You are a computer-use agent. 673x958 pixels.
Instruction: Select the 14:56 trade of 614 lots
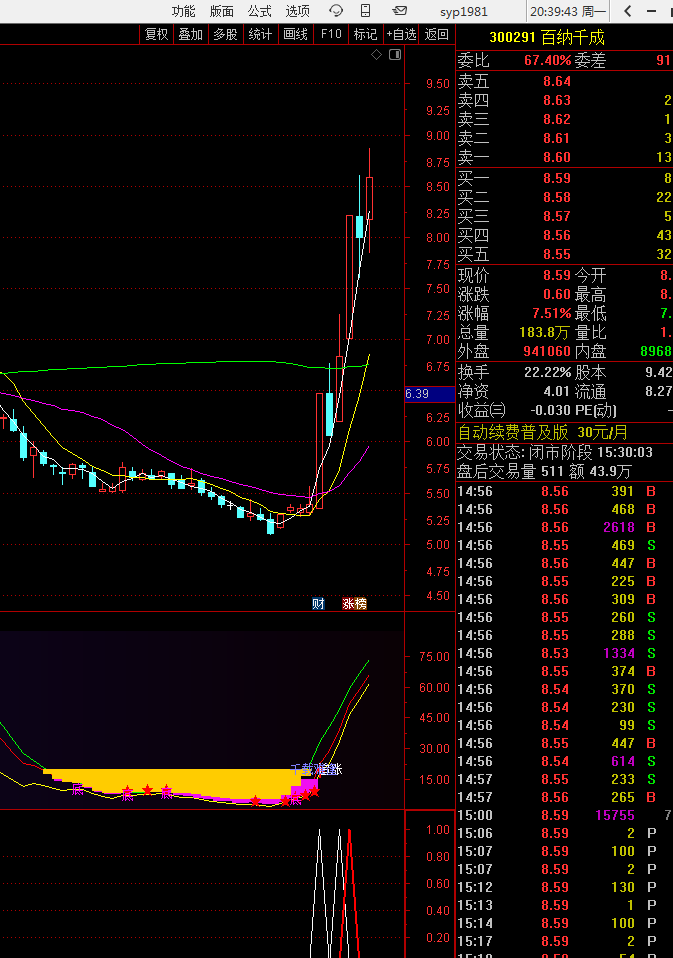pos(564,761)
